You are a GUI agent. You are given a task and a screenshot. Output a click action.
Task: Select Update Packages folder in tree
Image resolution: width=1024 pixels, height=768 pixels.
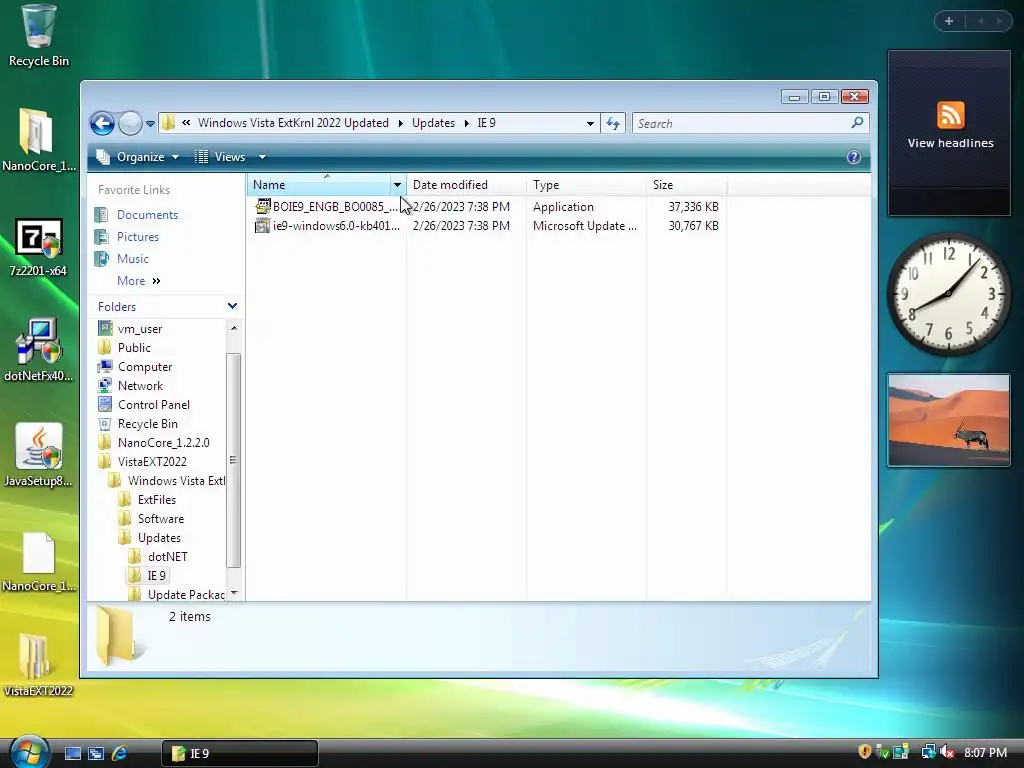pos(185,594)
